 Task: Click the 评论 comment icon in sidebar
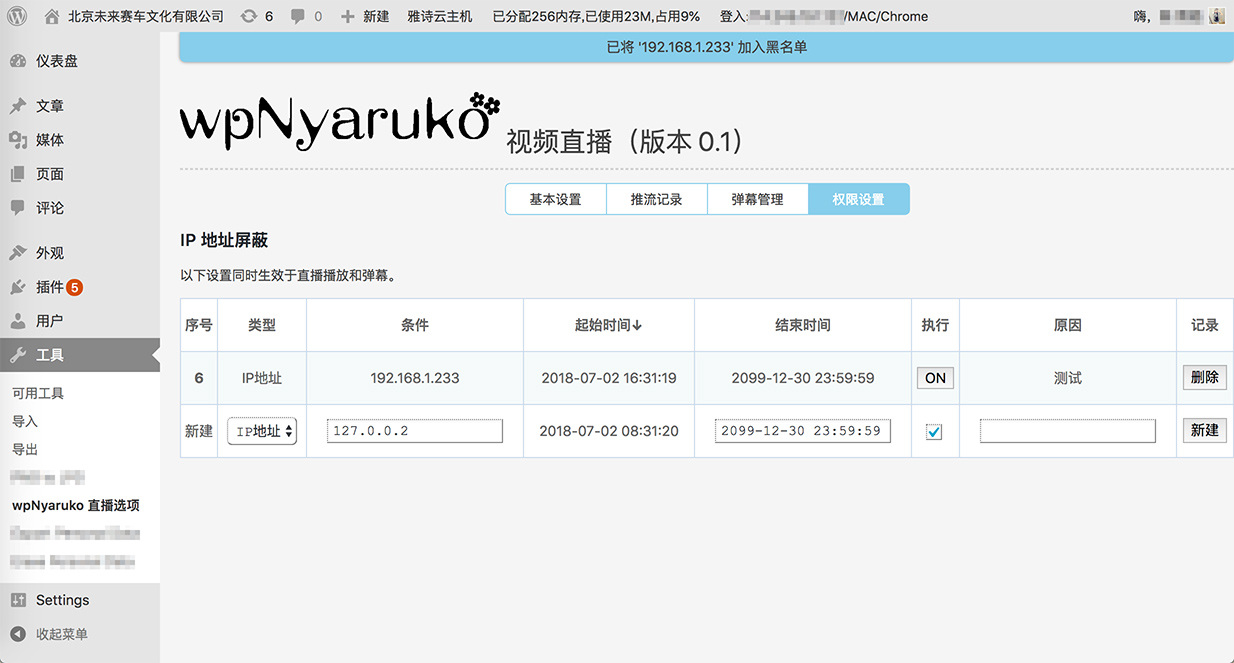tap(18, 208)
